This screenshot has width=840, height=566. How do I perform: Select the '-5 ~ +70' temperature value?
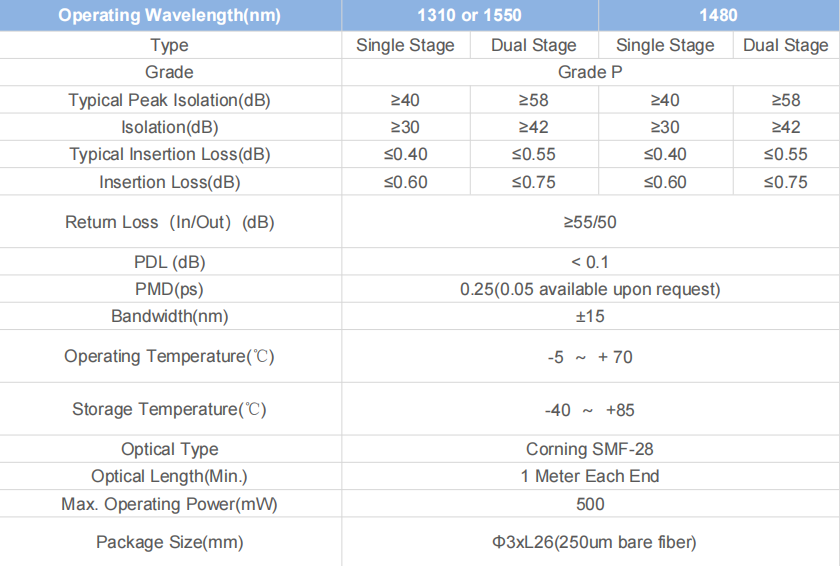tap(590, 357)
